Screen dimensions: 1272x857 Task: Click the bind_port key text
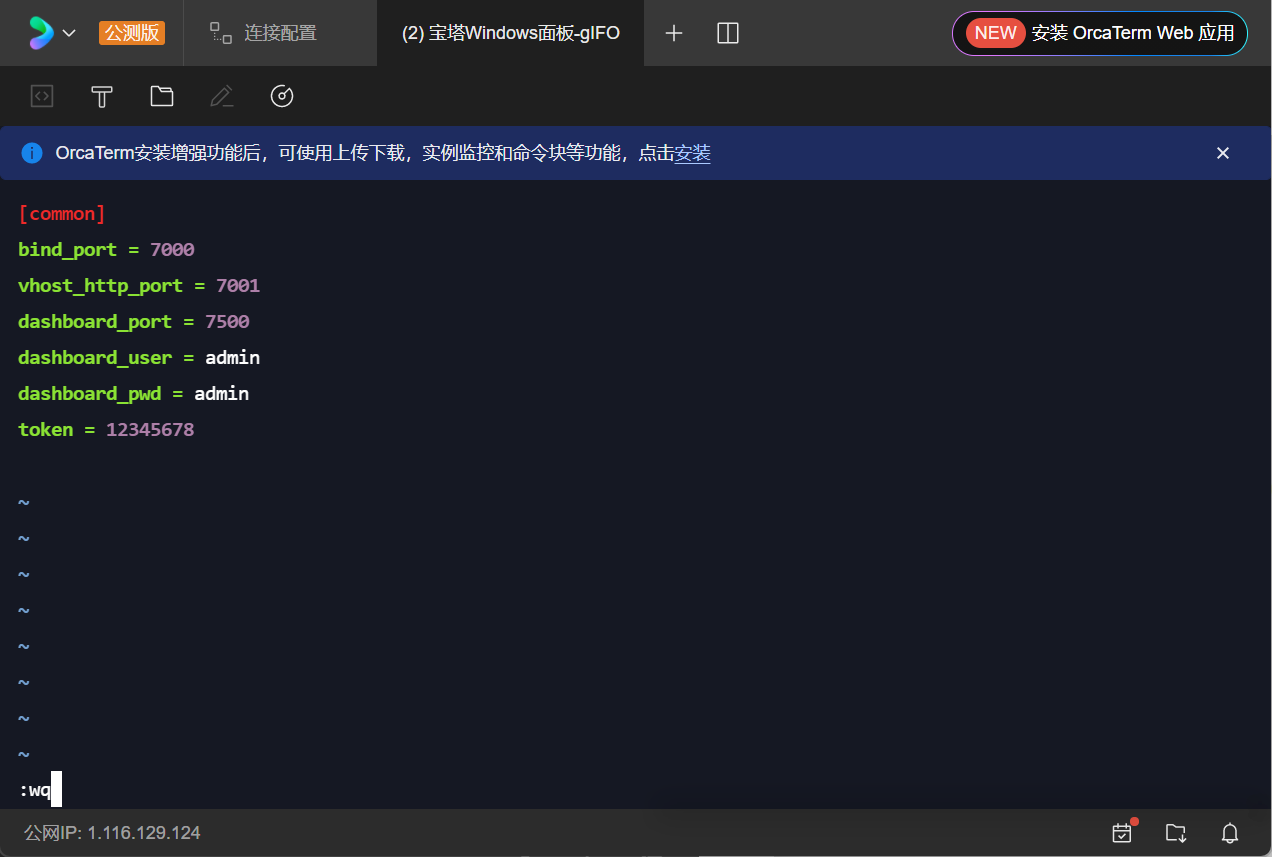click(x=67, y=250)
